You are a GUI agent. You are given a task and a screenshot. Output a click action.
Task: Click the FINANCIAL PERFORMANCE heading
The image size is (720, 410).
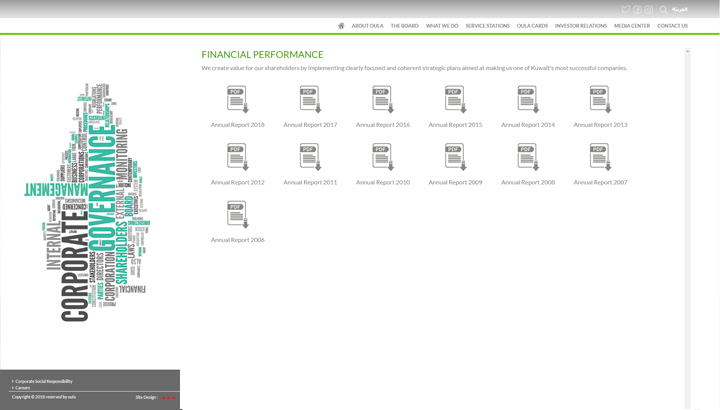pos(262,55)
